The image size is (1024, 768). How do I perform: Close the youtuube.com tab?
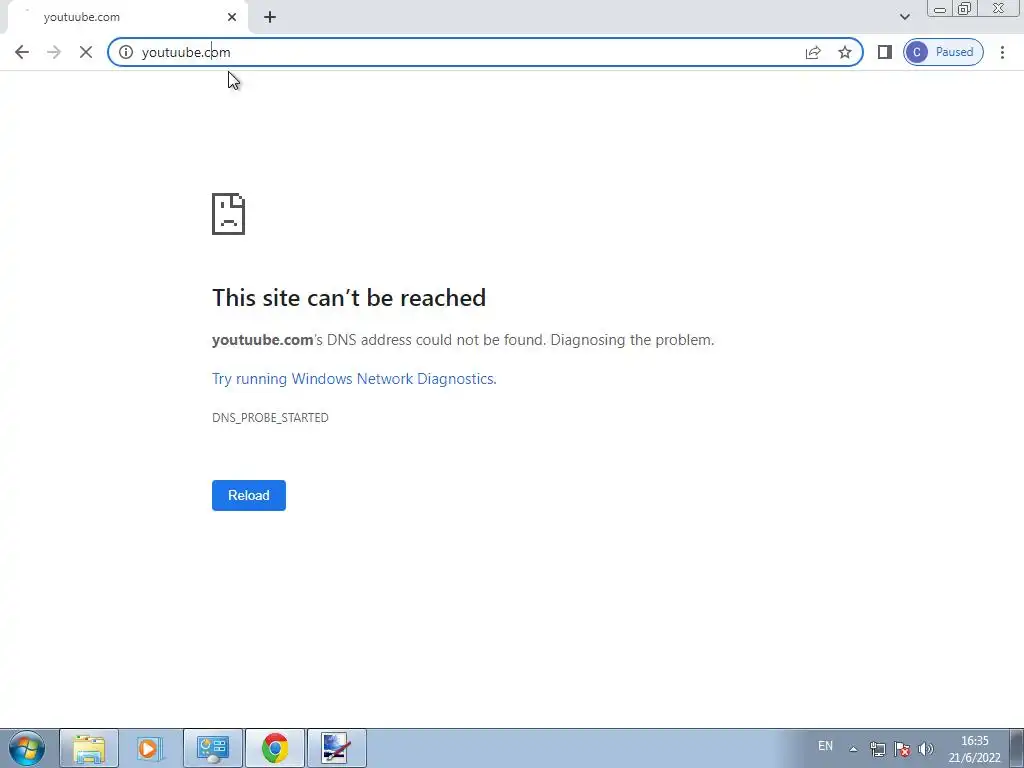(232, 18)
